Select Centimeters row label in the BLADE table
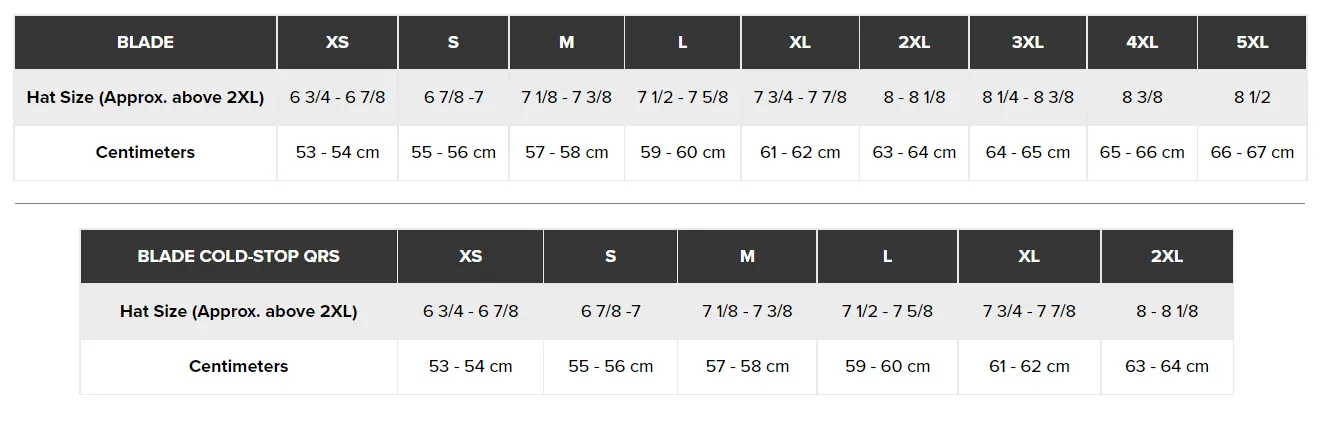Image resolution: width=1331 pixels, height=425 pixels. (145, 152)
